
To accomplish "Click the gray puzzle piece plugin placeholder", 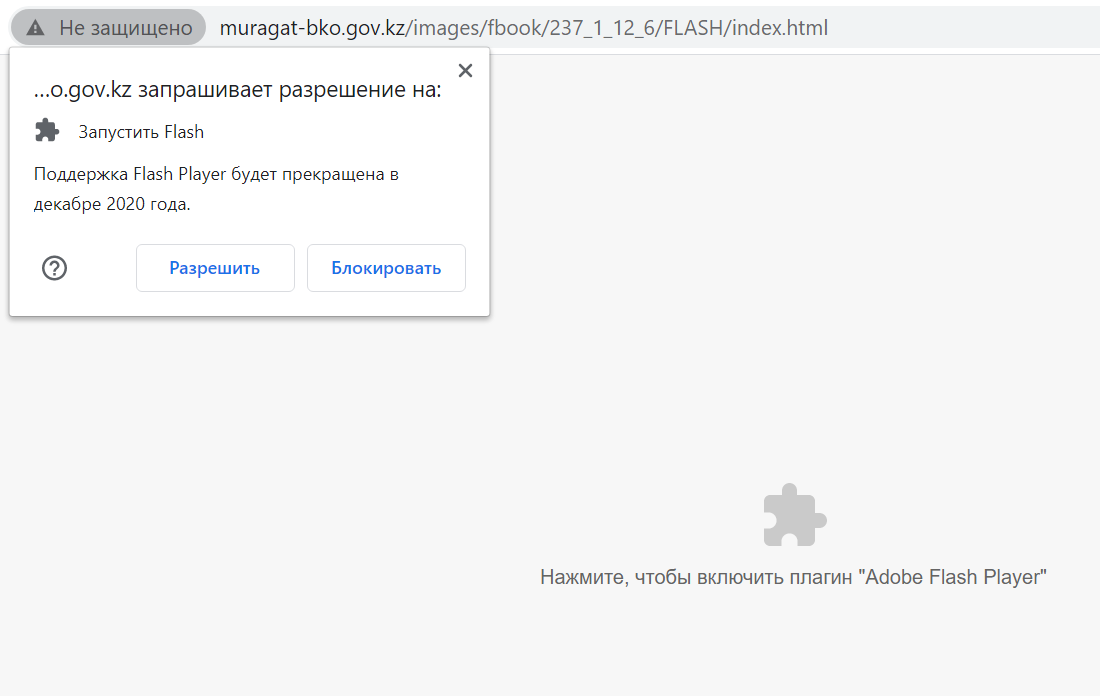I will tap(794, 515).
